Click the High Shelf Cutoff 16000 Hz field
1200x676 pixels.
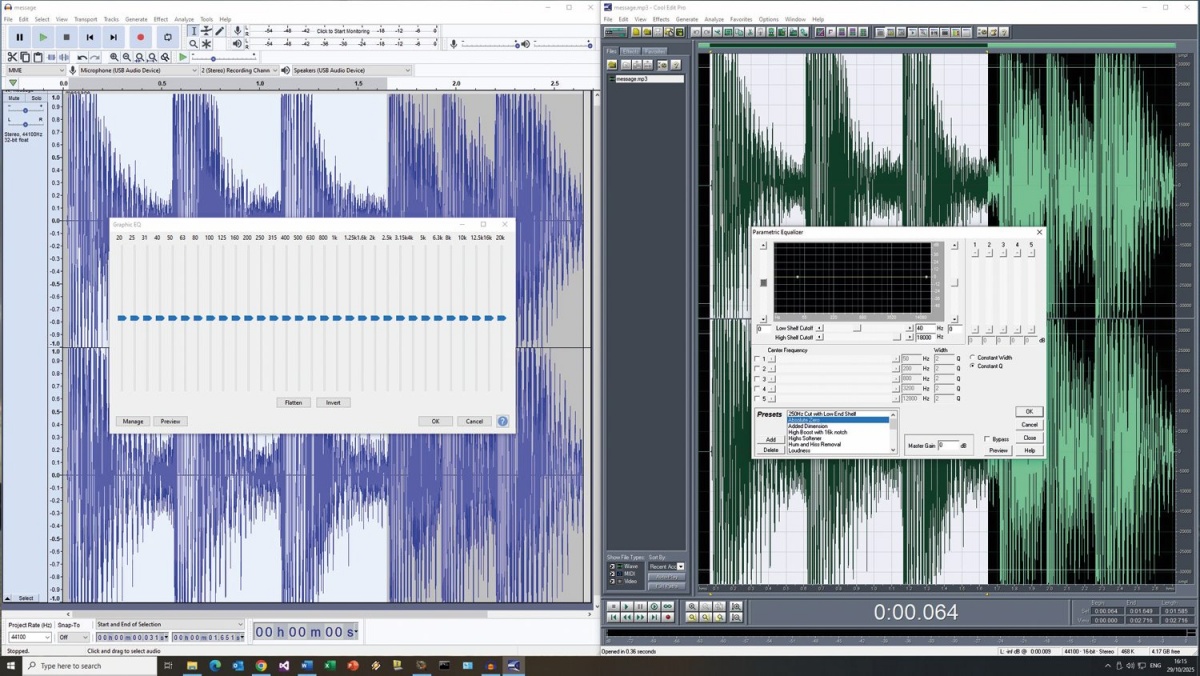[x=925, y=337]
